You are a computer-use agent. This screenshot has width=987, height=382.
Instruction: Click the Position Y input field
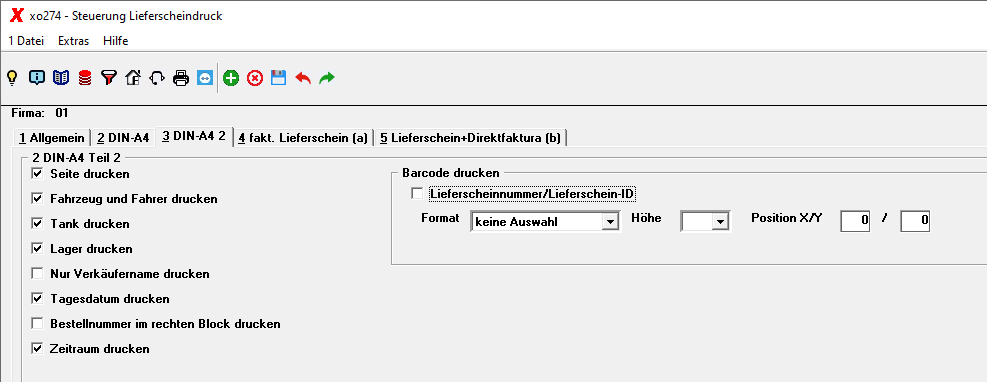(915, 221)
